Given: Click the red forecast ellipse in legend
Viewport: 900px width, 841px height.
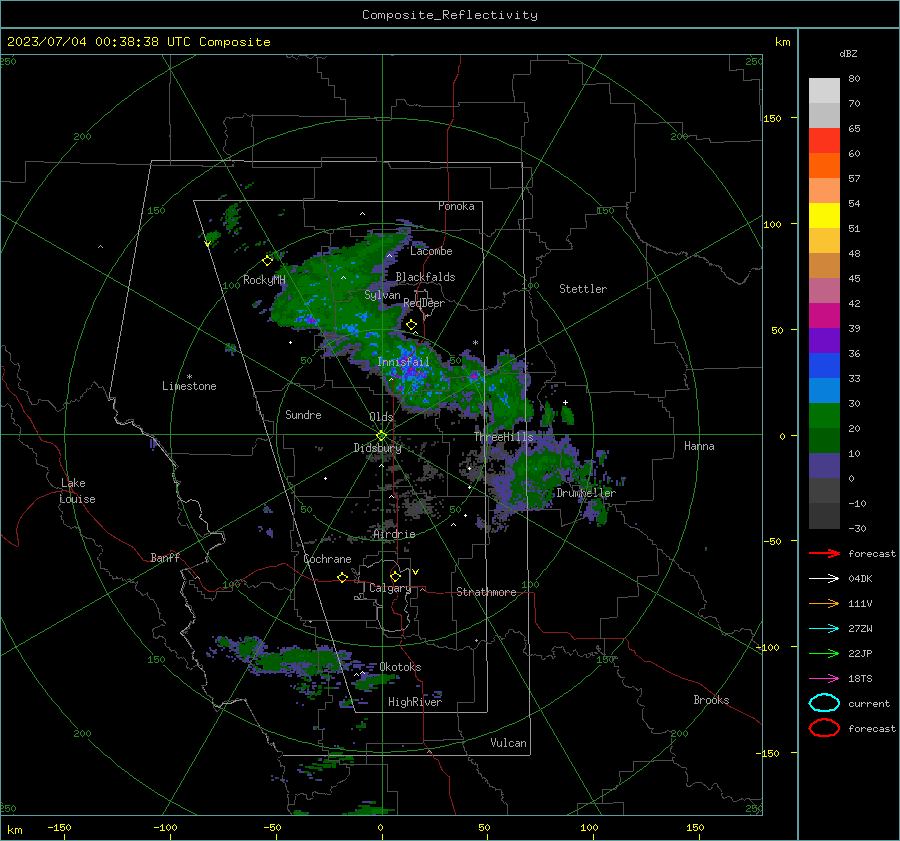Looking at the screenshot, I should pos(824,728).
